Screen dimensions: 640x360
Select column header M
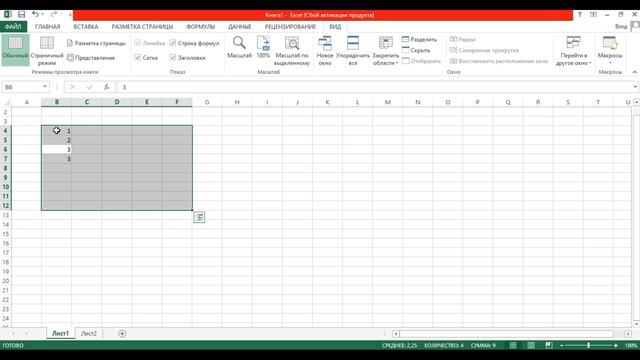388,102
